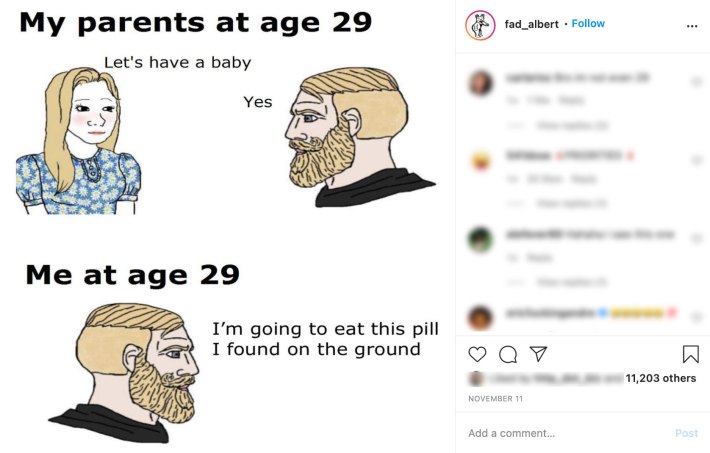710x453 pixels.
Task: Open the green avatar of the third commenter
Action: 481,239
